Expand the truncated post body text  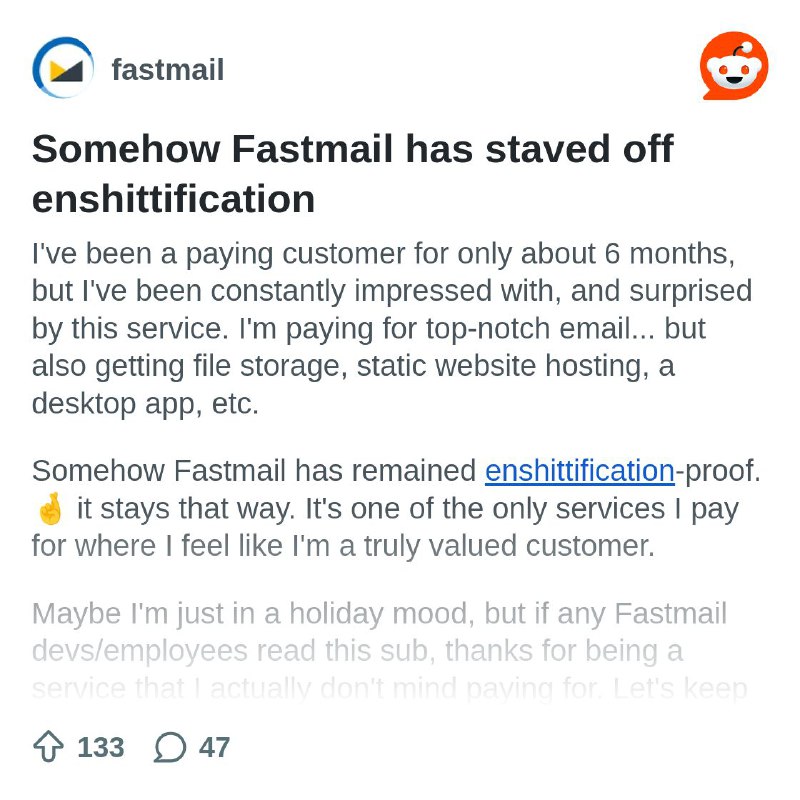coord(380,650)
